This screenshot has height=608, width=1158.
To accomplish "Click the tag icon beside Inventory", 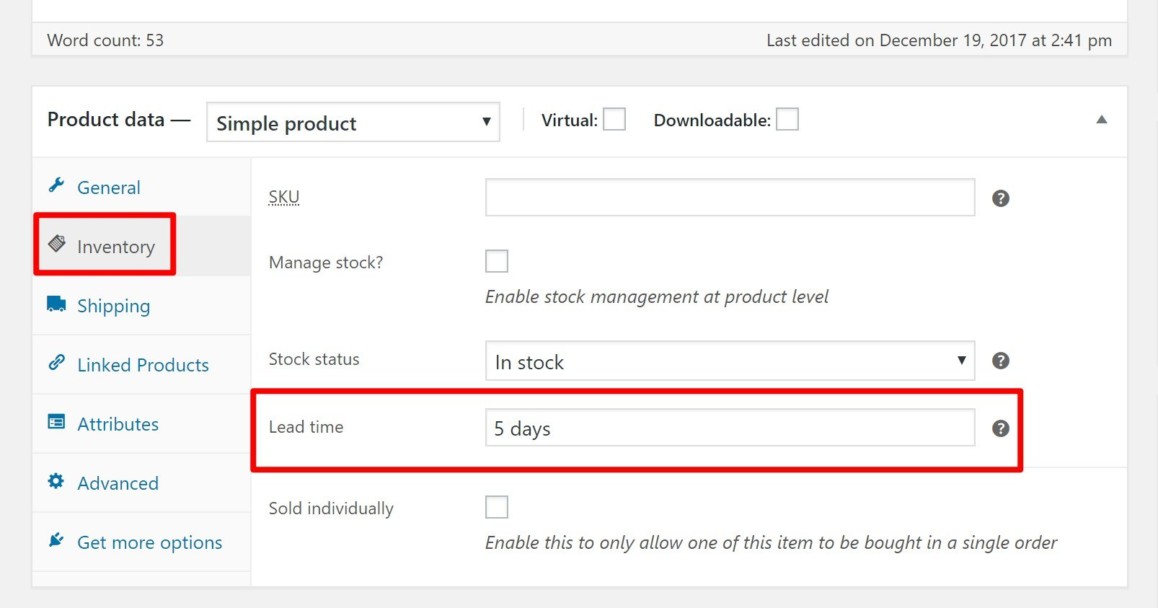I will click(57, 243).
